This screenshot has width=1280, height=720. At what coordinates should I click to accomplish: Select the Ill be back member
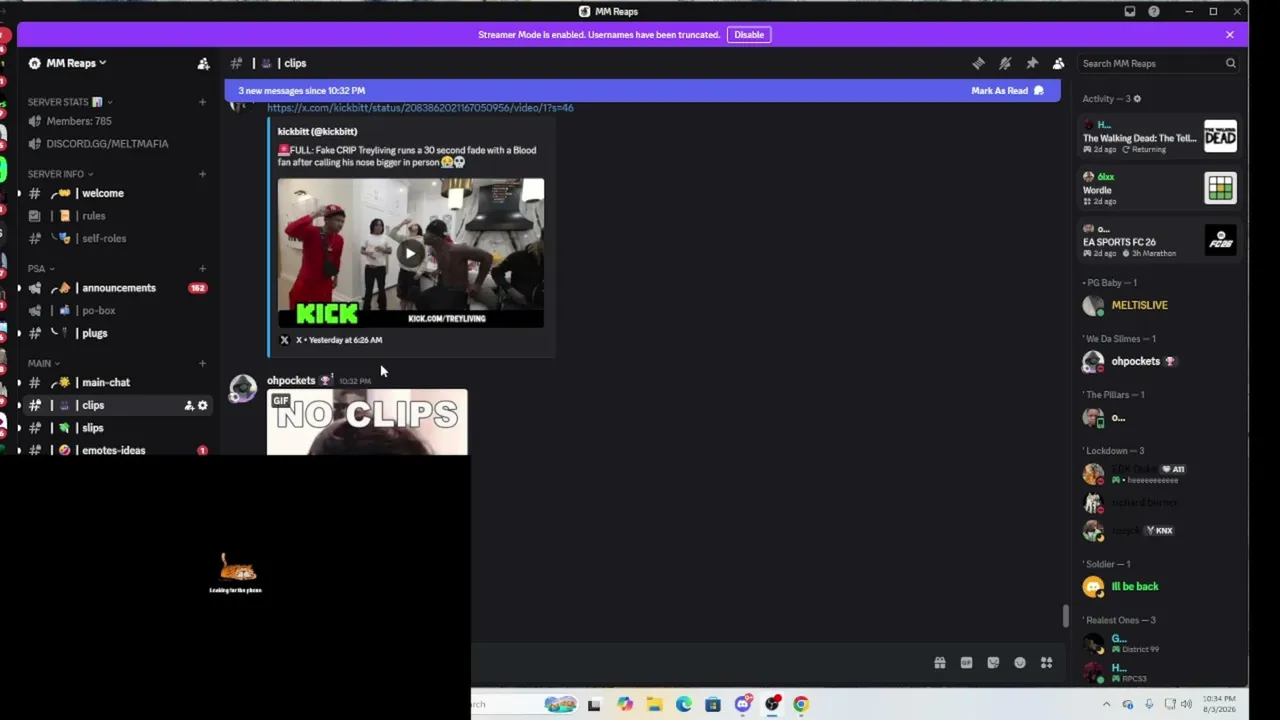(1160, 587)
